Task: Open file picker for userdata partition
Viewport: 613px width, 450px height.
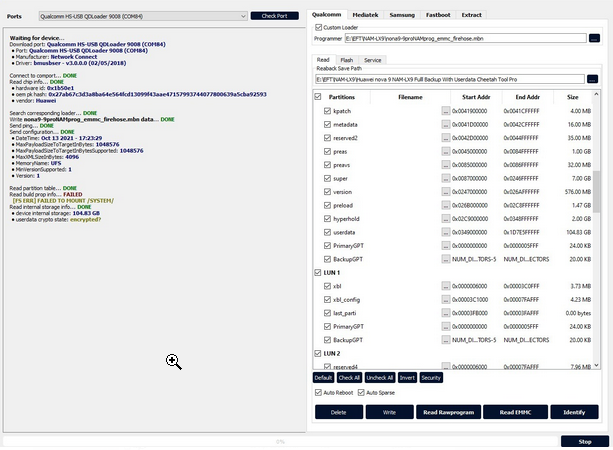Action: click(445, 232)
